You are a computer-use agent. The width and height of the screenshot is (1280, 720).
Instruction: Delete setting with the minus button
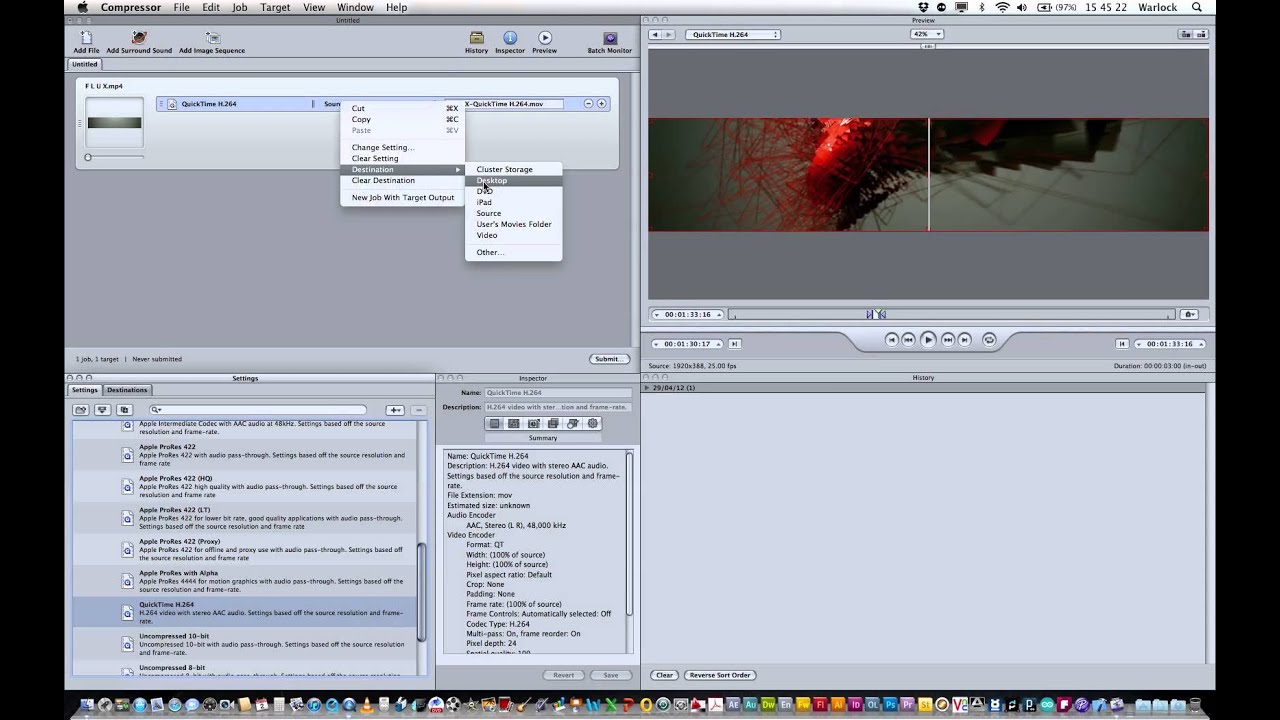pyautogui.click(x=419, y=410)
